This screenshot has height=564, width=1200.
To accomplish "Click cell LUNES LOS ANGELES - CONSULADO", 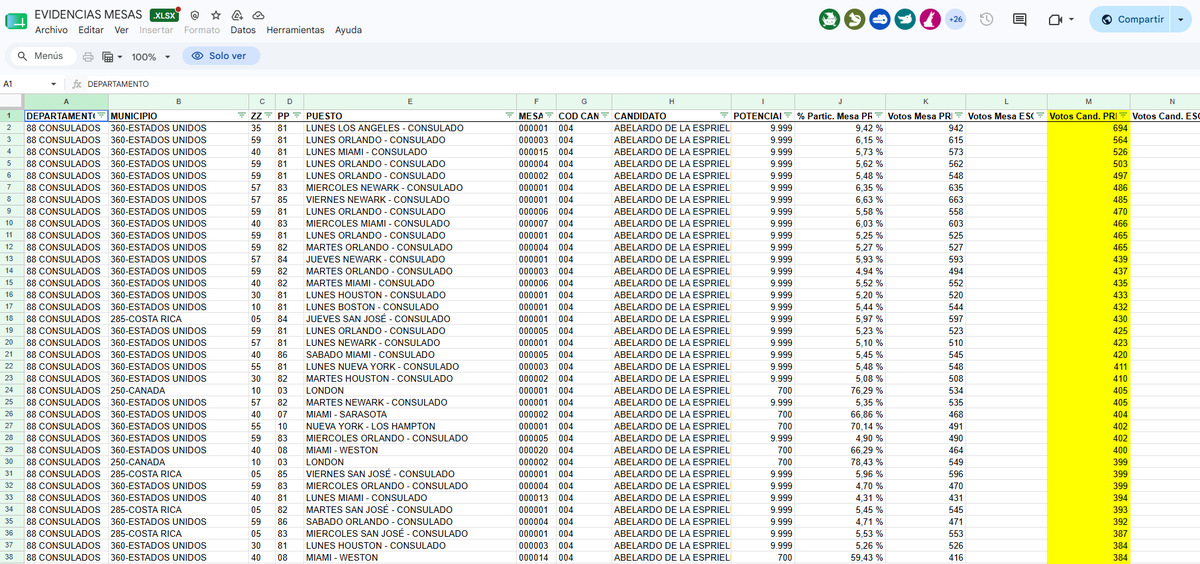I will point(410,128).
